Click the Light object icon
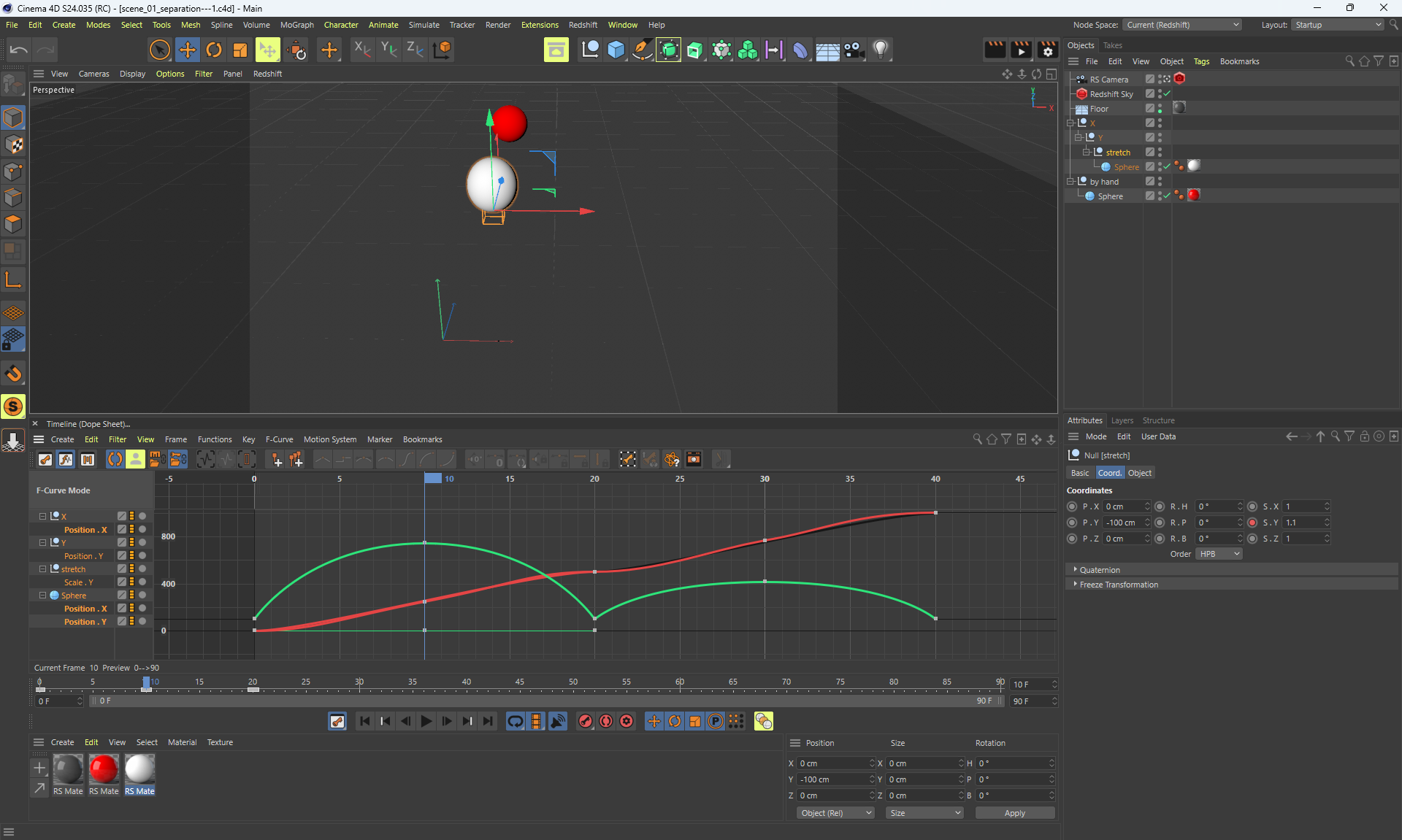 (881, 50)
